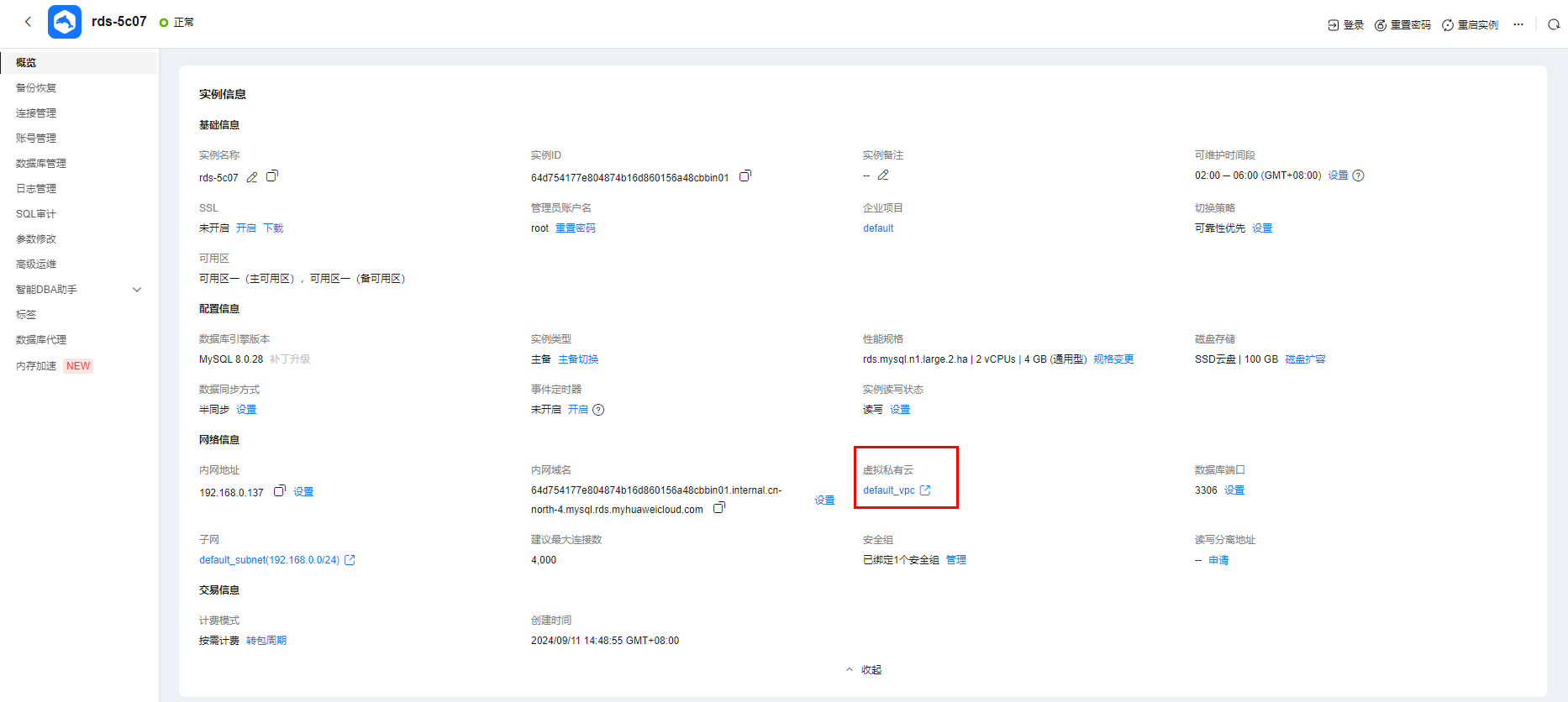
Task: Edit the instance name with pencil icon
Action: point(251,177)
